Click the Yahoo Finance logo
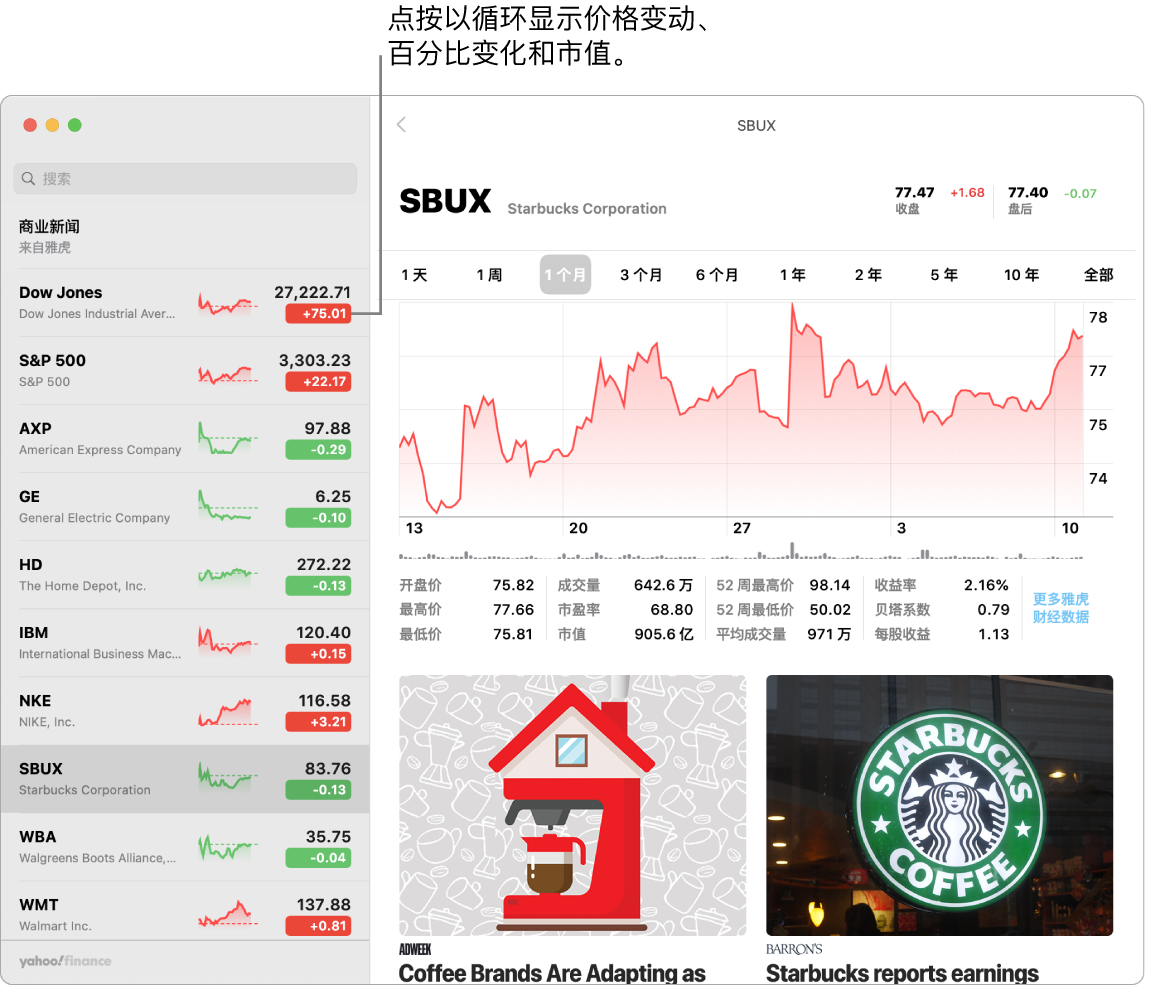 65,961
